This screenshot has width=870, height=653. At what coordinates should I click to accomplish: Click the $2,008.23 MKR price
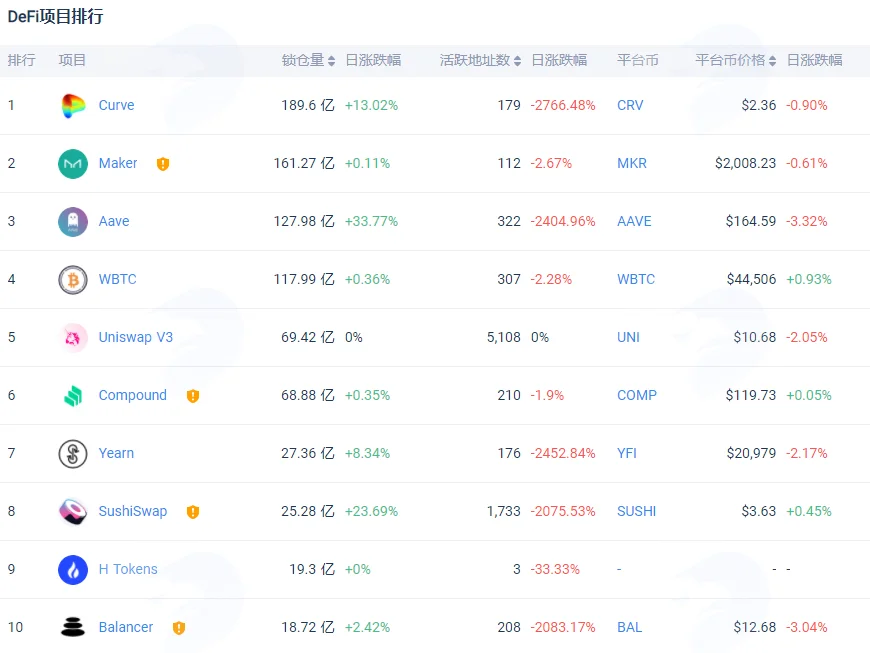click(745, 163)
